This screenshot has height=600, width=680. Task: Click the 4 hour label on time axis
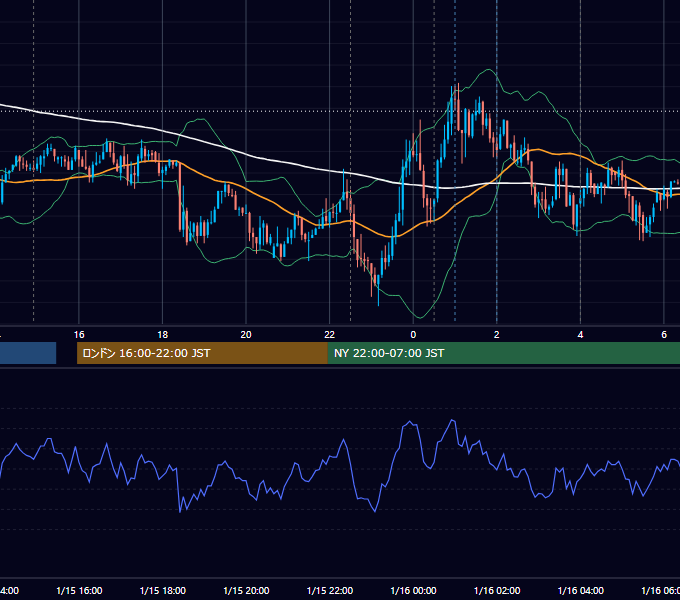click(x=580, y=335)
